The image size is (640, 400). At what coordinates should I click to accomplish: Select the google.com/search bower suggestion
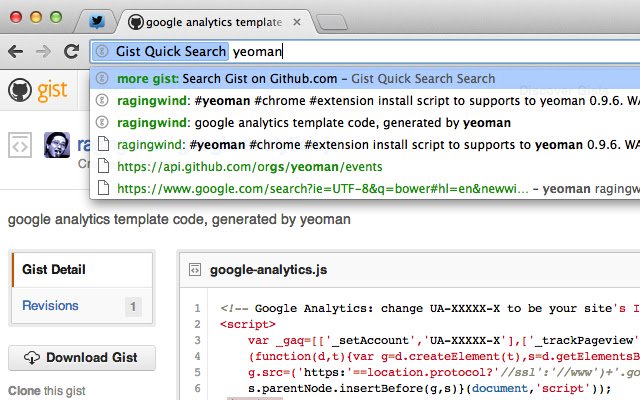365,189
